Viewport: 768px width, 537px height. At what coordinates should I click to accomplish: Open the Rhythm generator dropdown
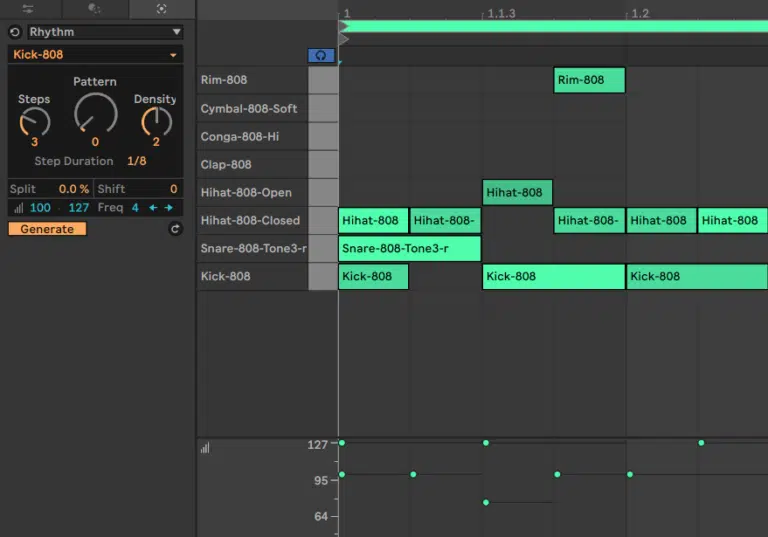tap(105, 32)
